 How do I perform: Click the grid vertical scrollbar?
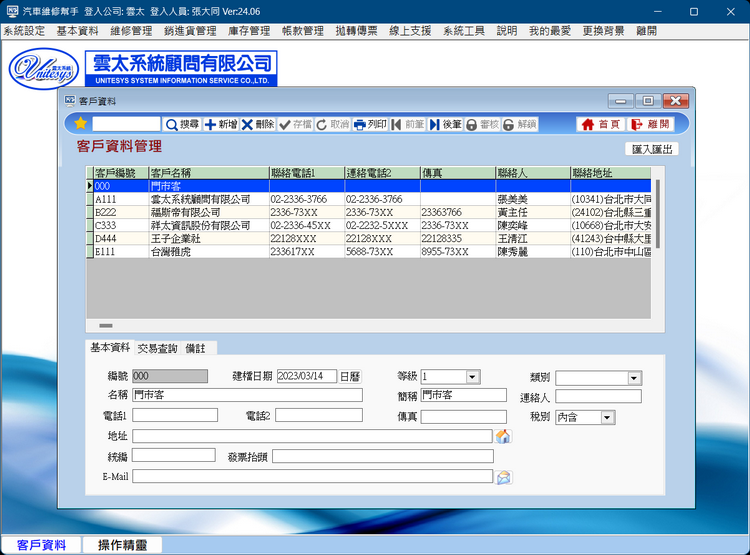(x=658, y=214)
